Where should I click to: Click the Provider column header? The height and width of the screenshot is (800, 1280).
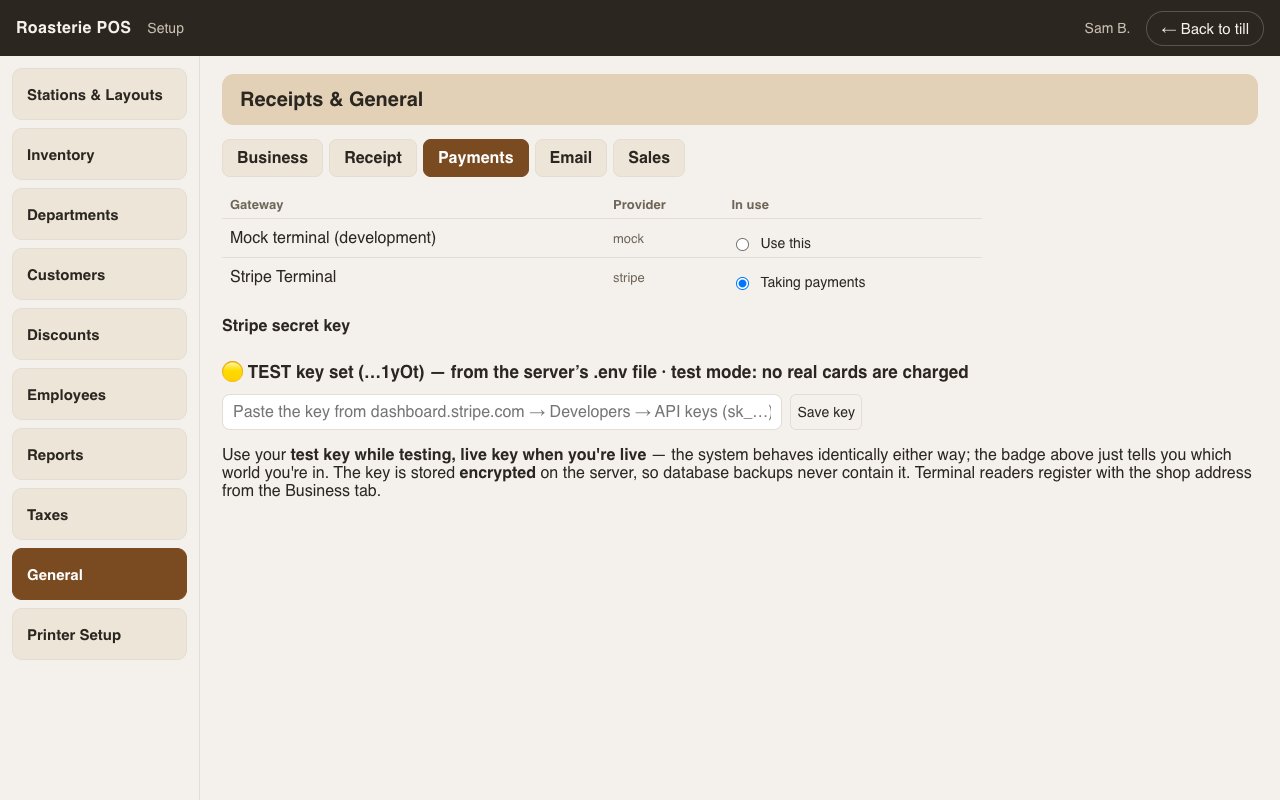click(639, 205)
